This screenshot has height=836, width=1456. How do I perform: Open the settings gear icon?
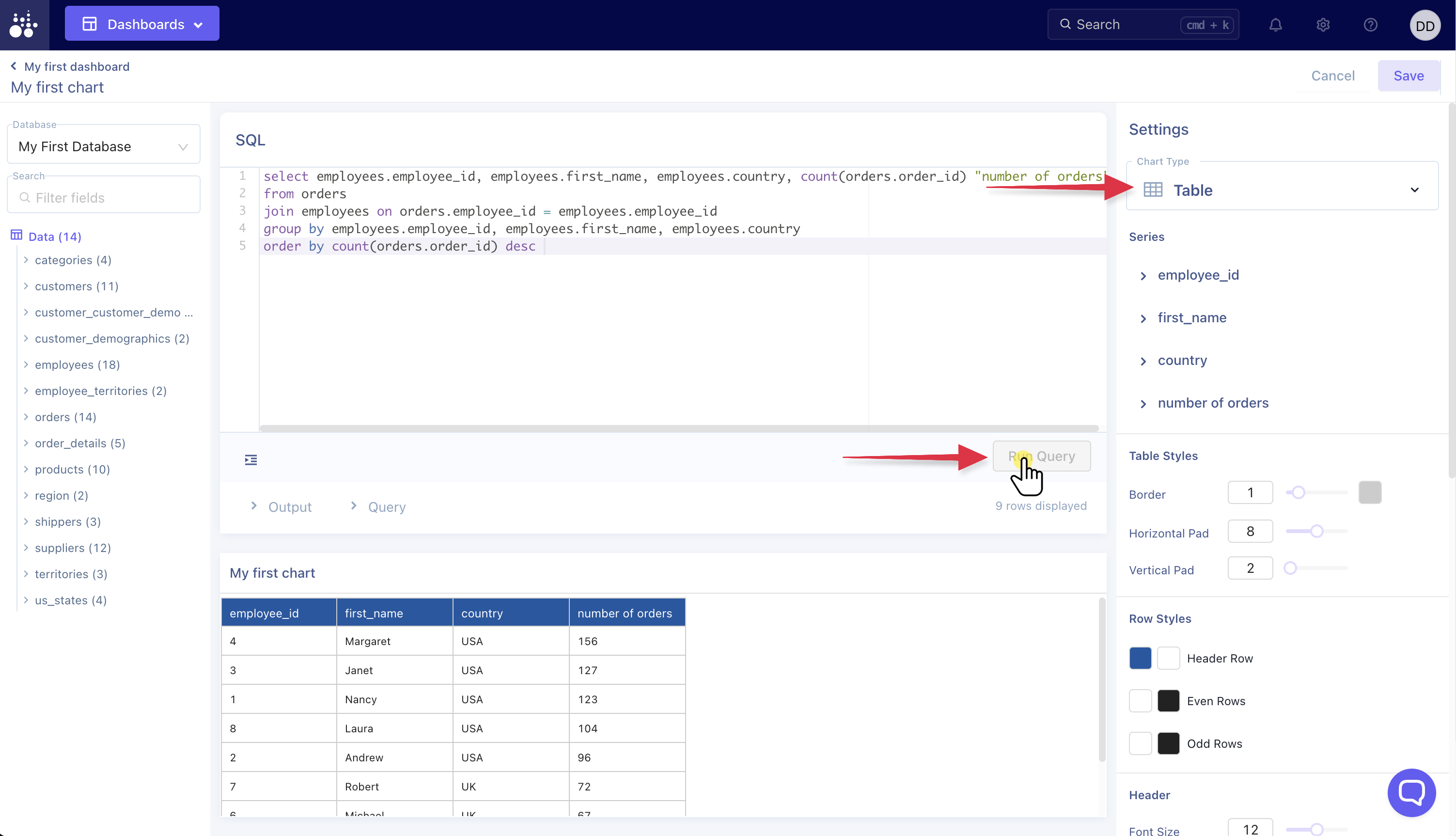pos(1323,25)
